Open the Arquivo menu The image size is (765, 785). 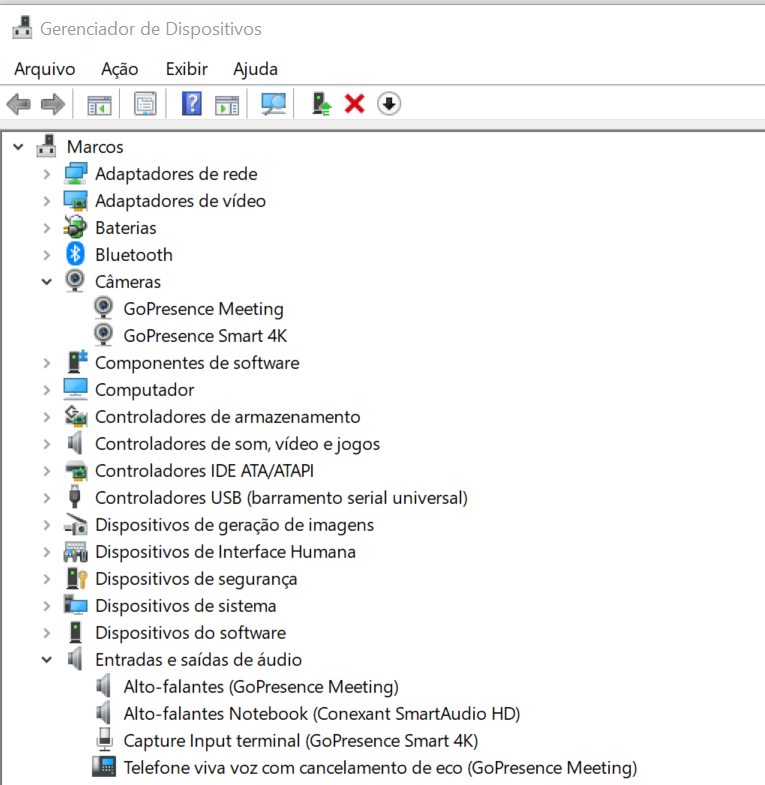pyautogui.click(x=45, y=69)
